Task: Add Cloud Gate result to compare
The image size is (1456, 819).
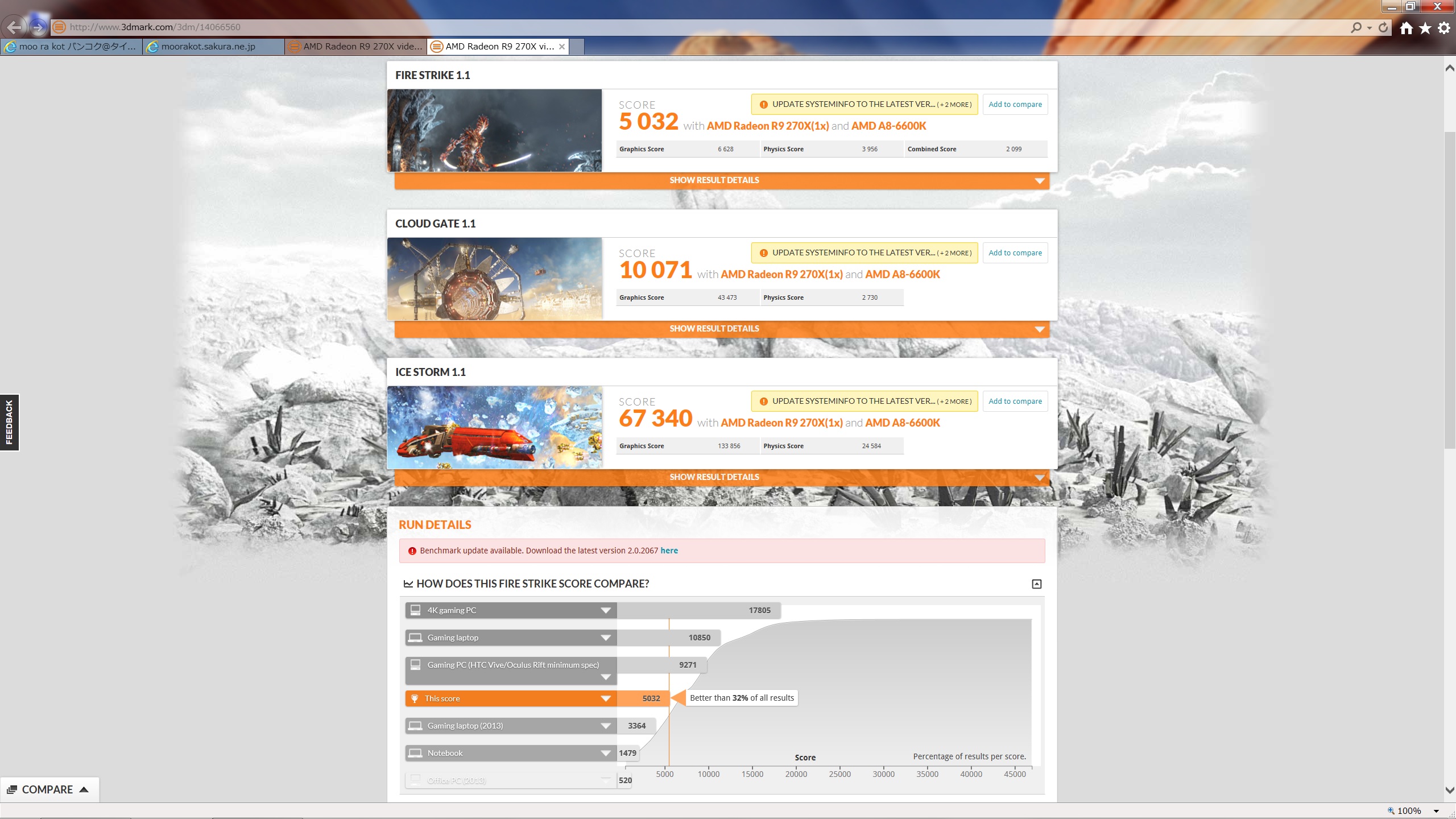Action: [1015, 253]
